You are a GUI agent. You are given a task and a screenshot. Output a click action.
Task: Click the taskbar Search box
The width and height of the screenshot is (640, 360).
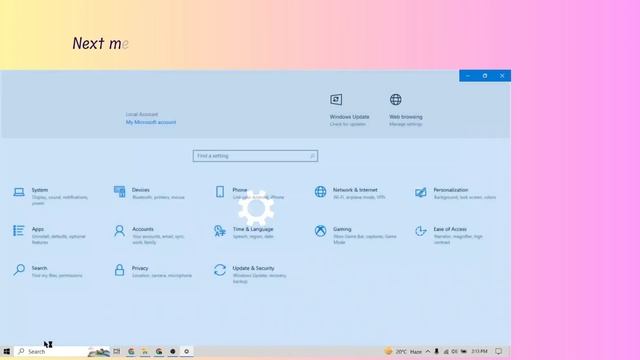pos(62,351)
